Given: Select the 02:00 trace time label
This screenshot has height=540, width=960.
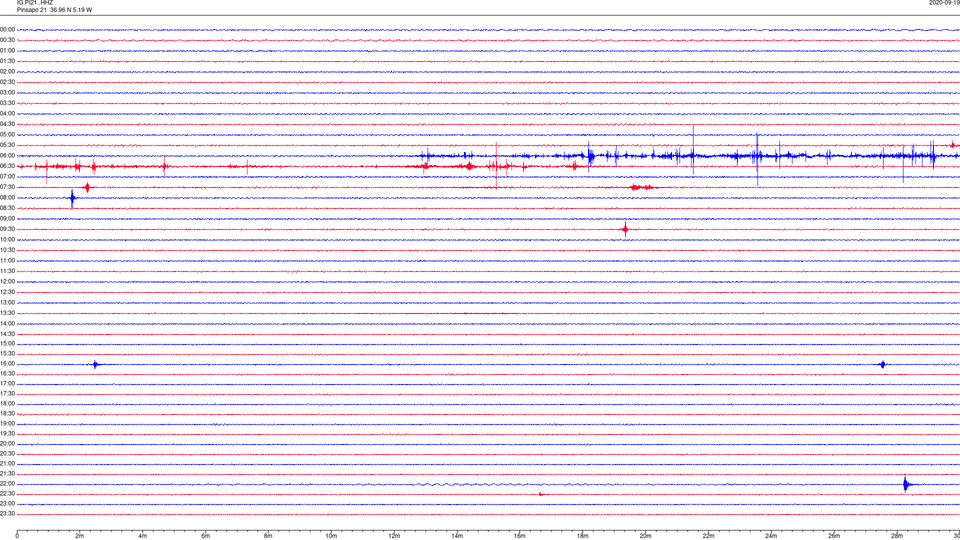Looking at the screenshot, I should [7, 72].
